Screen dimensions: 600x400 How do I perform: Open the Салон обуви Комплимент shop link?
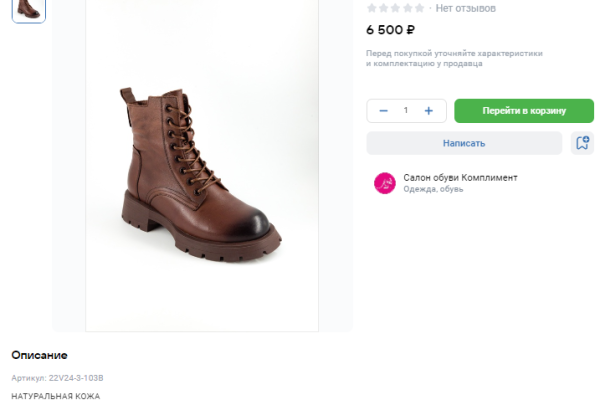[x=460, y=177]
